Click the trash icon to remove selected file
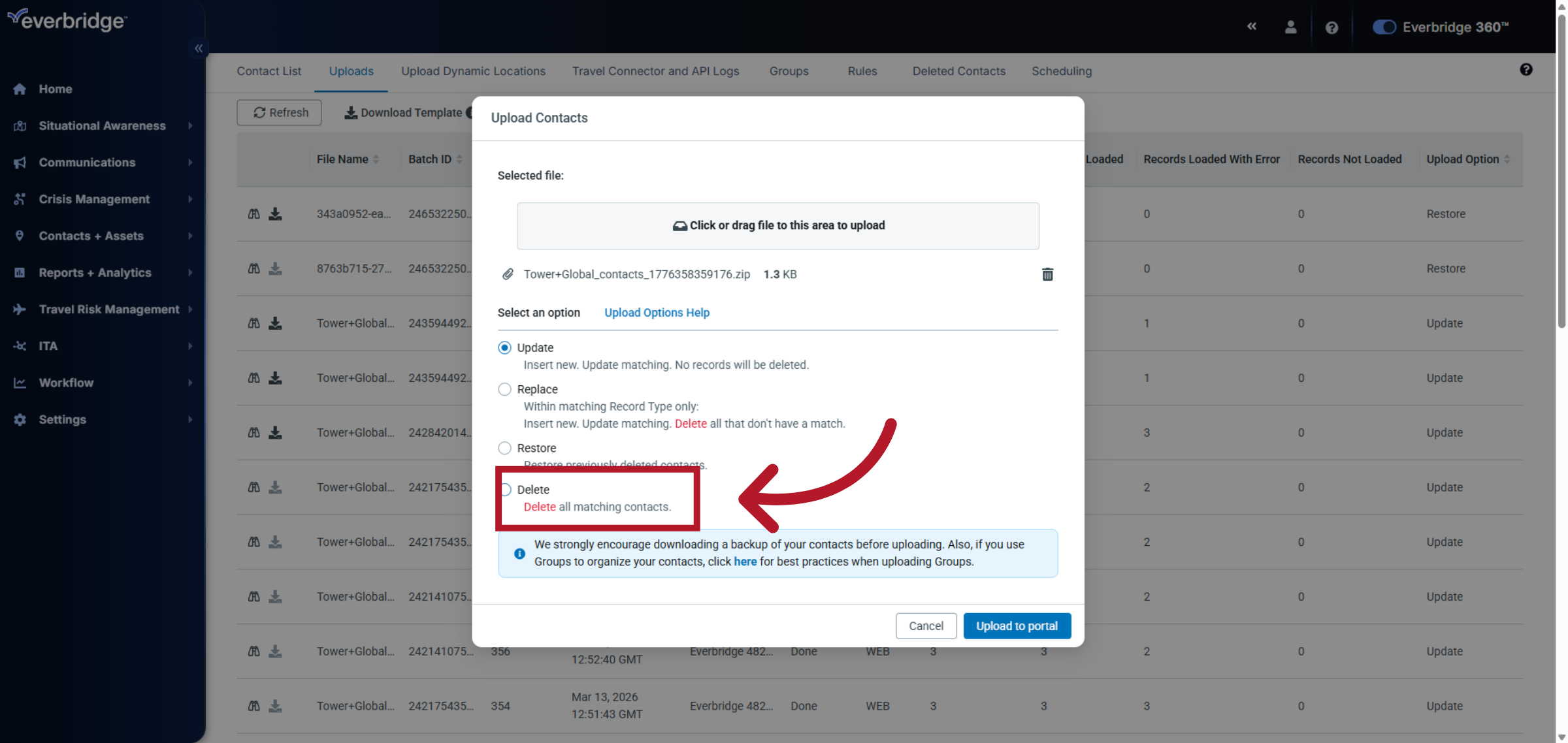This screenshot has width=1568, height=743. click(x=1047, y=274)
